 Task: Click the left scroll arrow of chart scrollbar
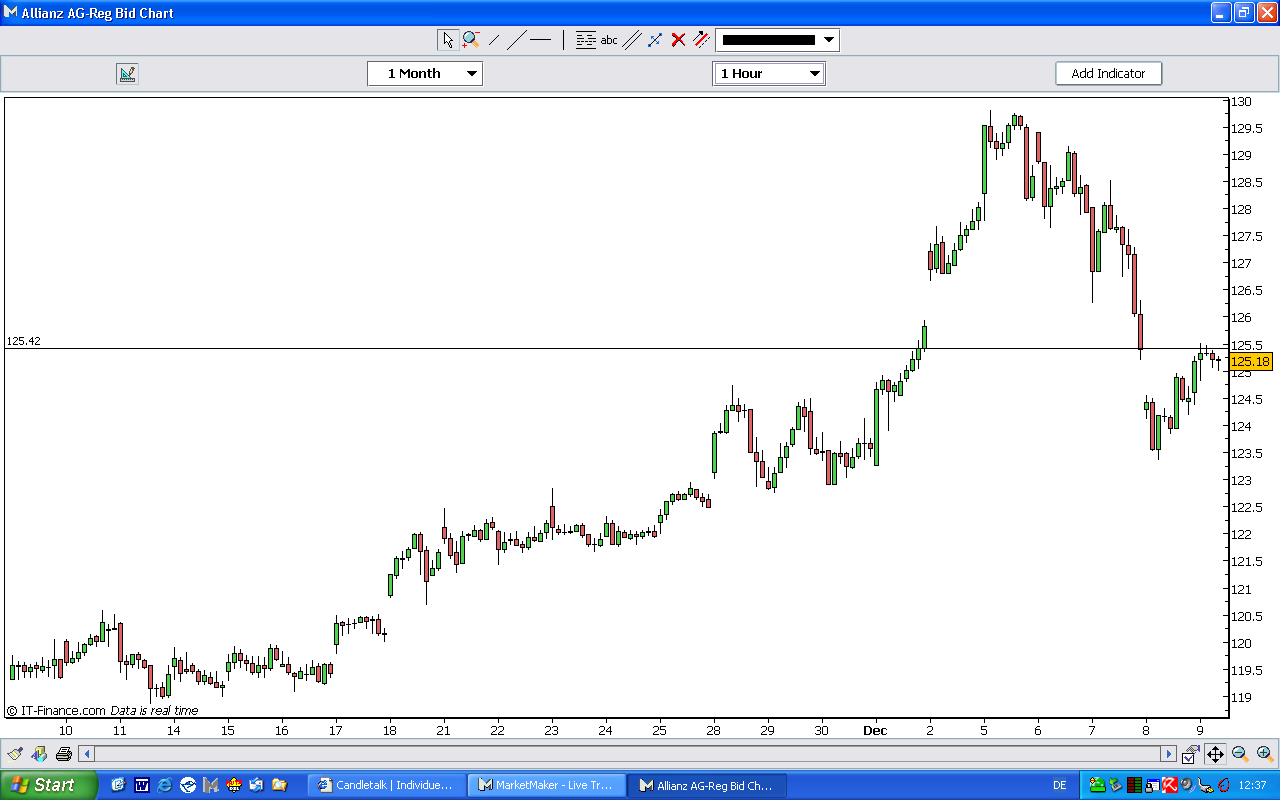pyautogui.click(x=87, y=754)
